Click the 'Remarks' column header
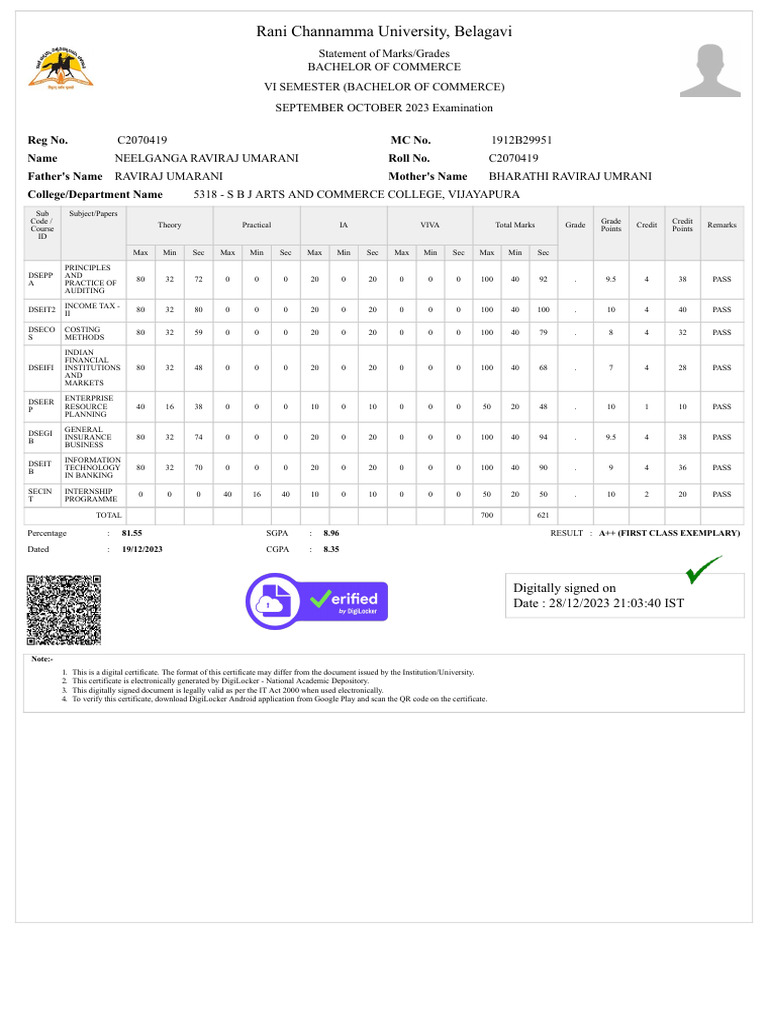This screenshot has height=1024, width=768. click(x=722, y=225)
